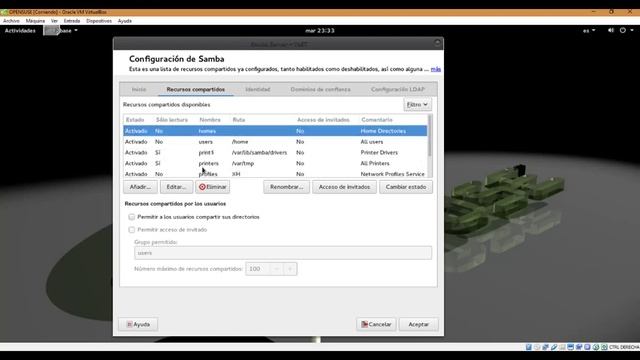Follow the más link in the description
Screen dimensions: 640x360
click(x=436, y=69)
